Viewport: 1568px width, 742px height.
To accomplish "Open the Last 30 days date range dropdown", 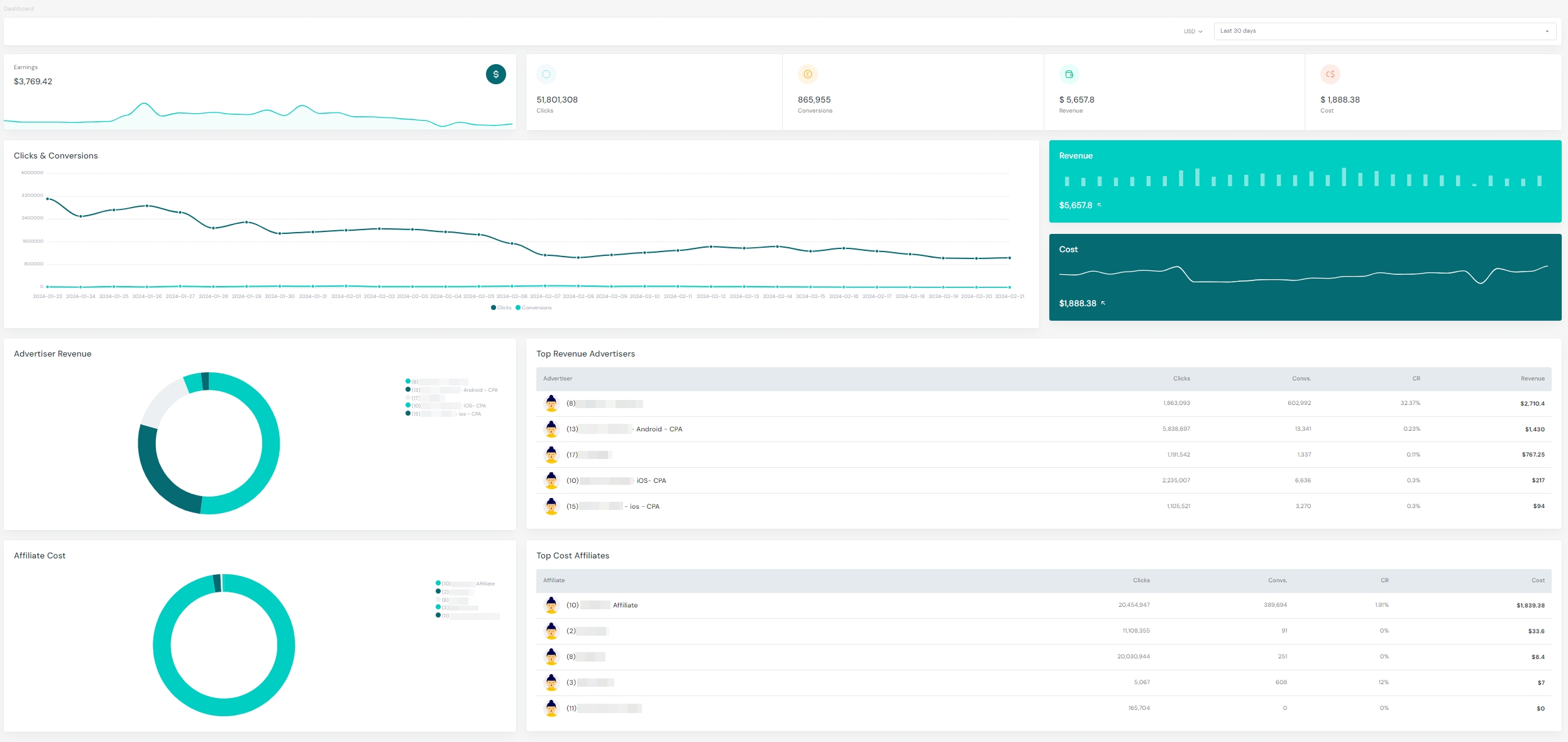I will click(1385, 31).
